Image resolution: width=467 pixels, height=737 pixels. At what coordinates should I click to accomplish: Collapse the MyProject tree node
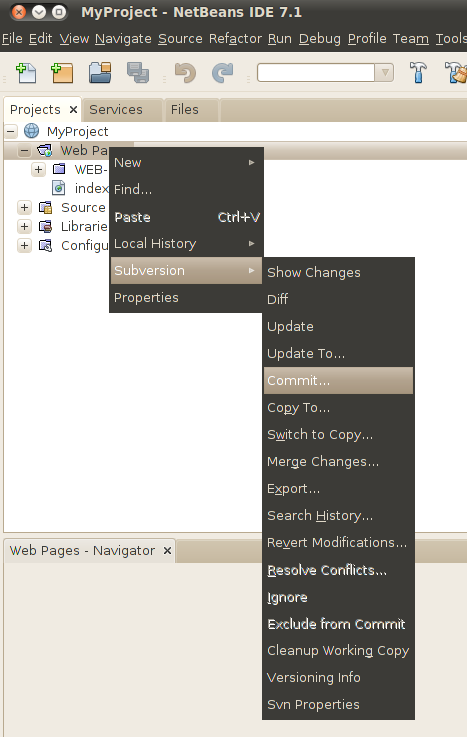pos(11,131)
